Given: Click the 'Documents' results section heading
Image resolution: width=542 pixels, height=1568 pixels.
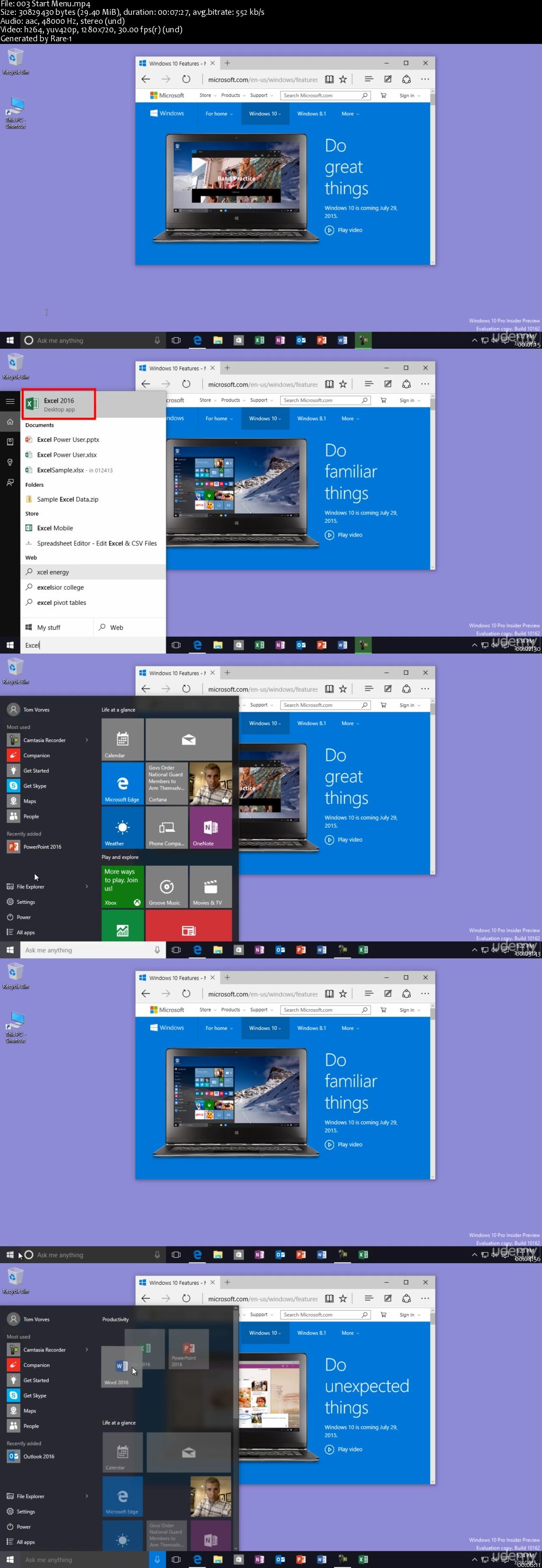Looking at the screenshot, I should 40,425.
